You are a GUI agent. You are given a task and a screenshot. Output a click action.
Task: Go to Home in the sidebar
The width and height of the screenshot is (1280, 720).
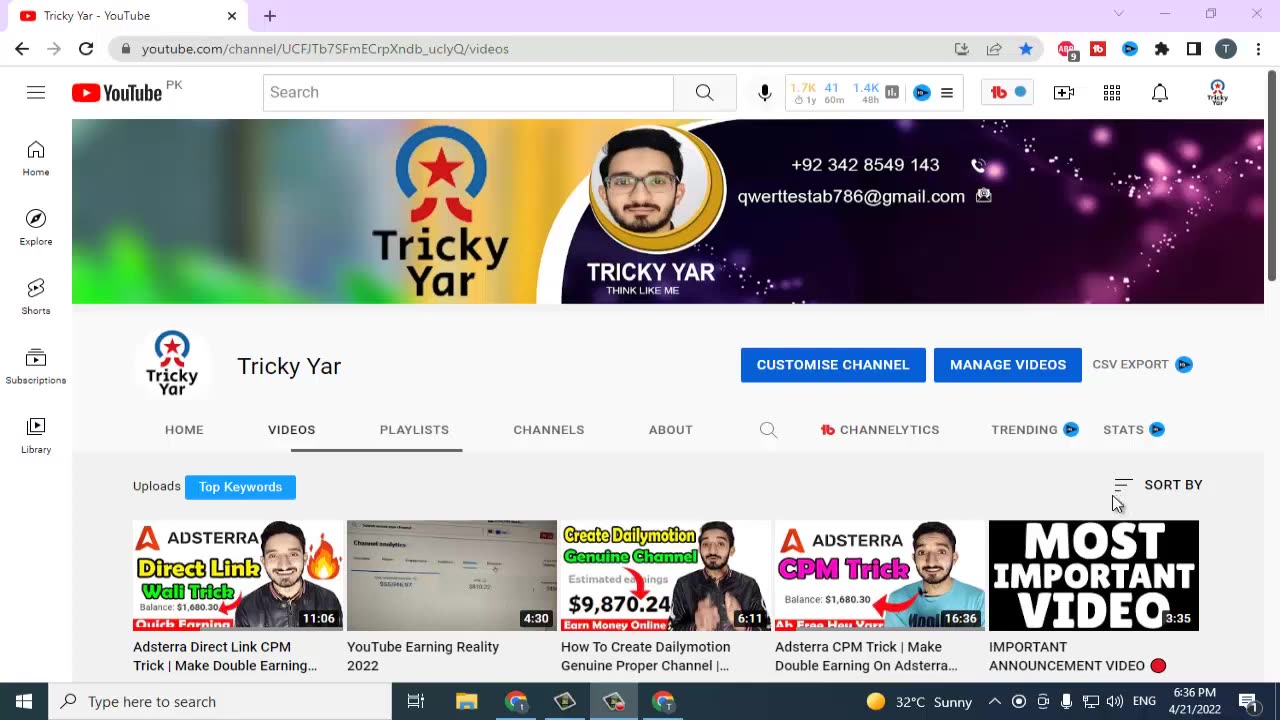pyautogui.click(x=36, y=158)
